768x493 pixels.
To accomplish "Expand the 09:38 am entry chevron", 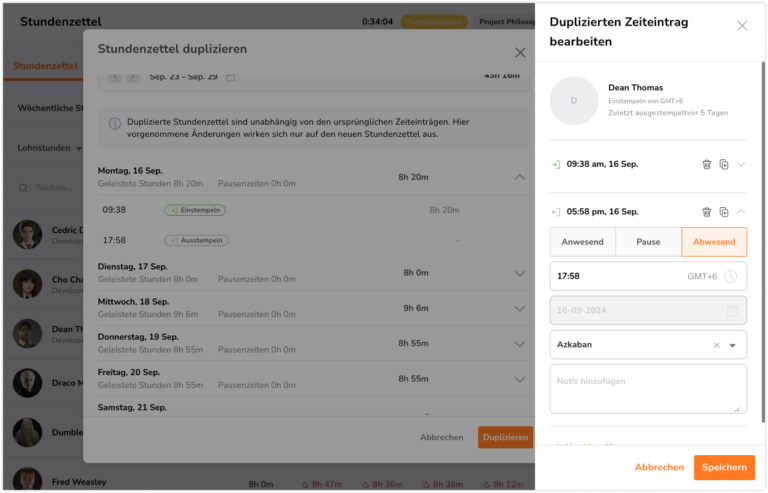I will coord(741,164).
